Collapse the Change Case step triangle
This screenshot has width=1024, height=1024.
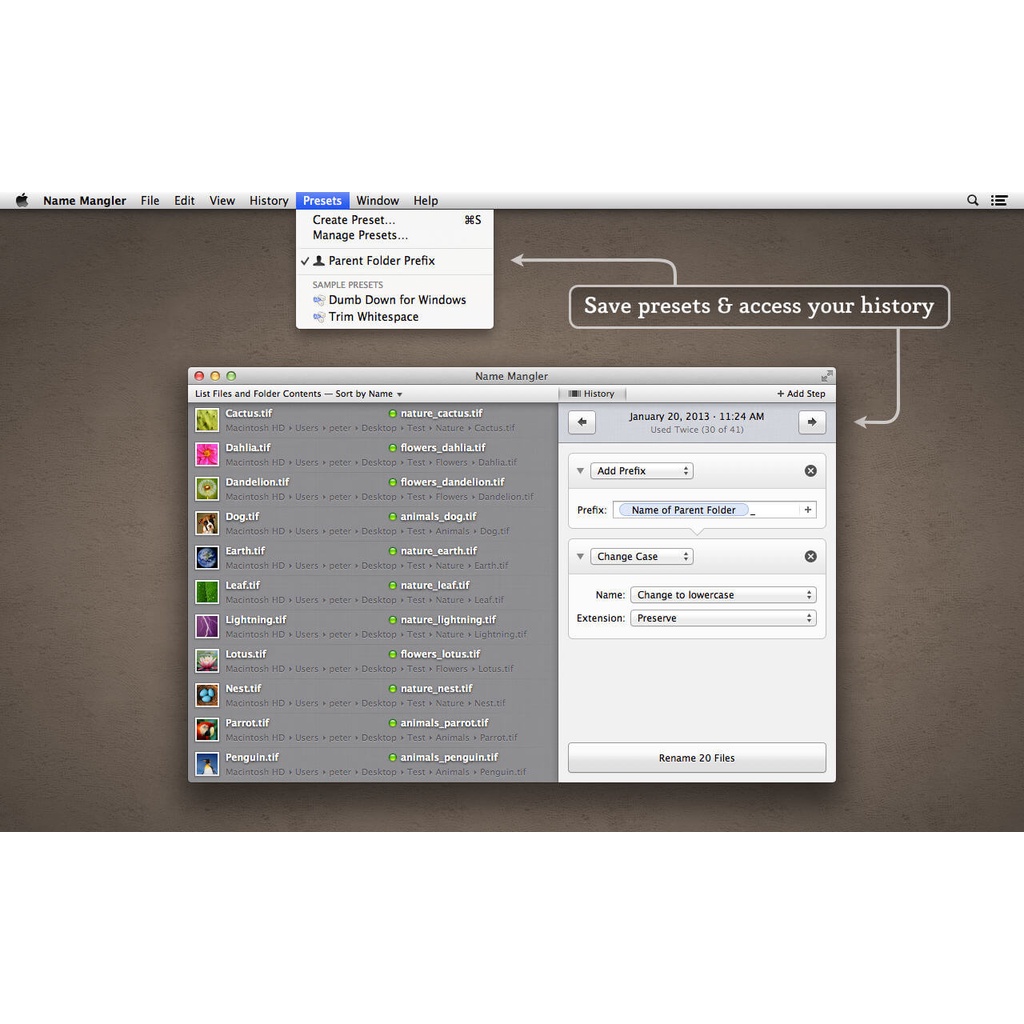(580, 557)
